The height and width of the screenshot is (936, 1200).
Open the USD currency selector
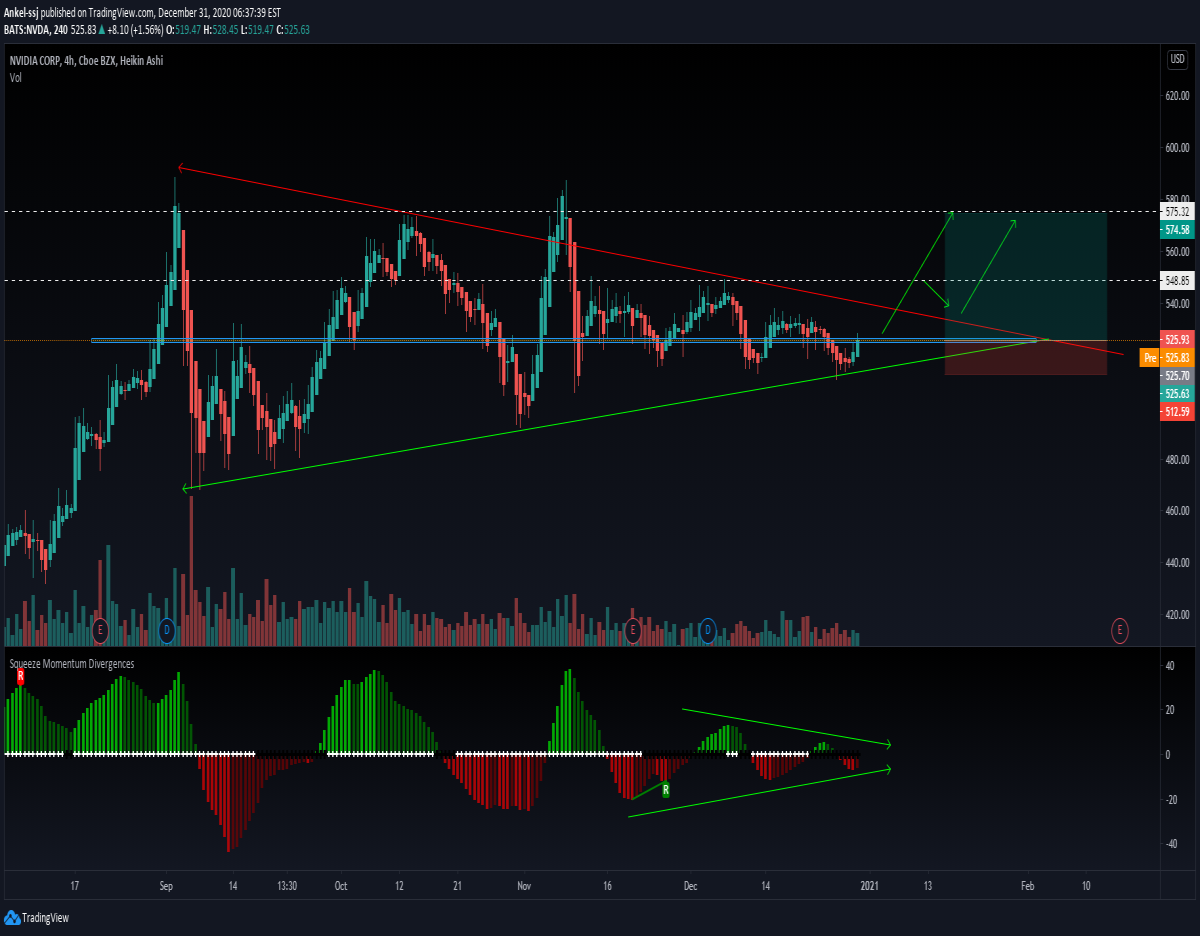click(x=1176, y=60)
